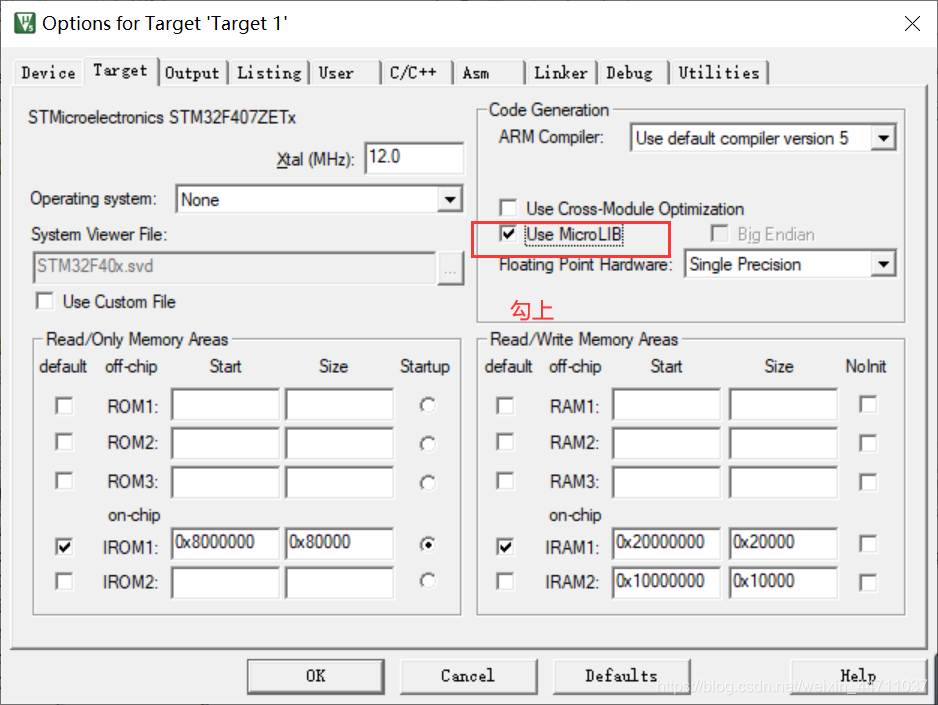Click the IRAM1 Start address field
Image resolution: width=938 pixels, height=705 pixels.
[x=666, y=543]
